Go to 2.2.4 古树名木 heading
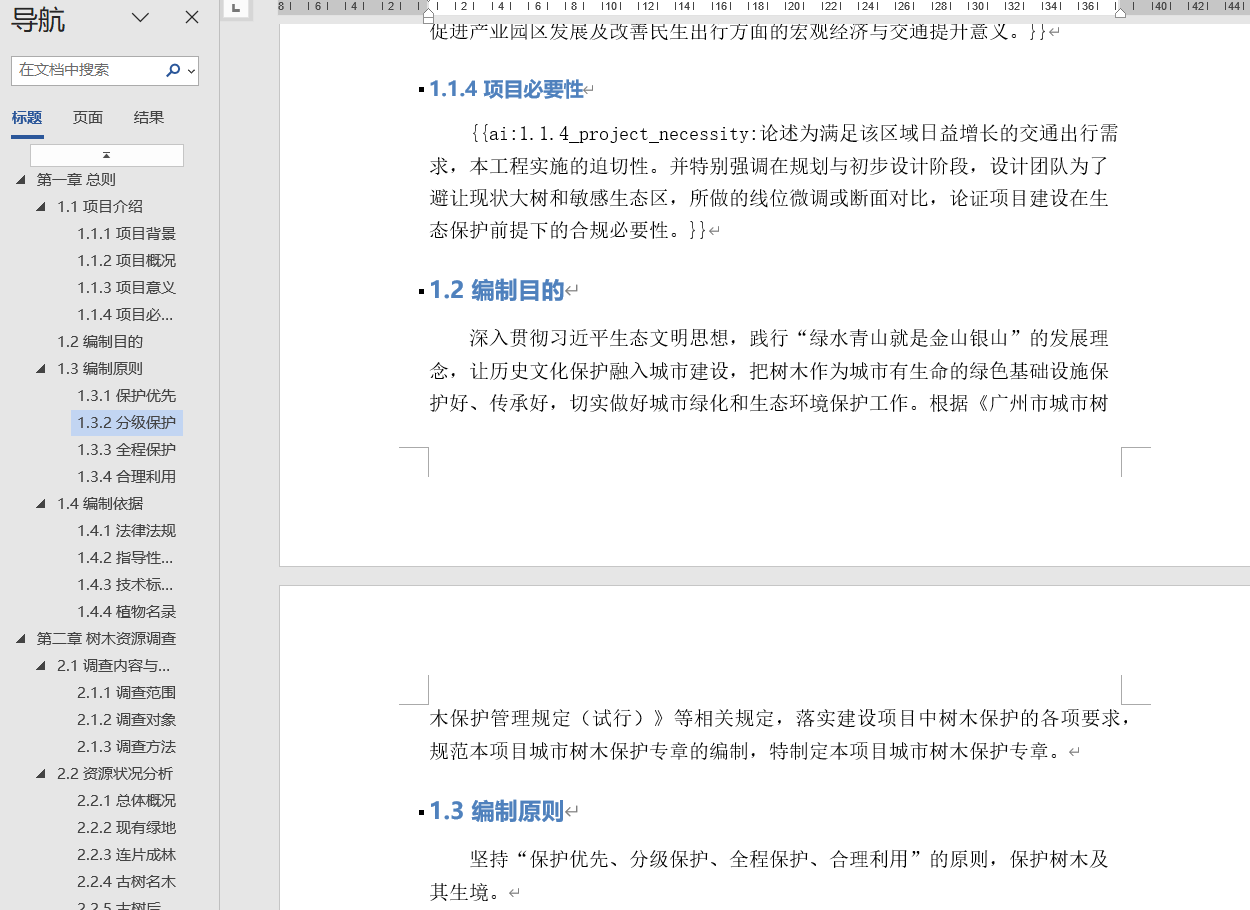The width and height of the screenshot is (1250, 910). [x=127, y=881]
